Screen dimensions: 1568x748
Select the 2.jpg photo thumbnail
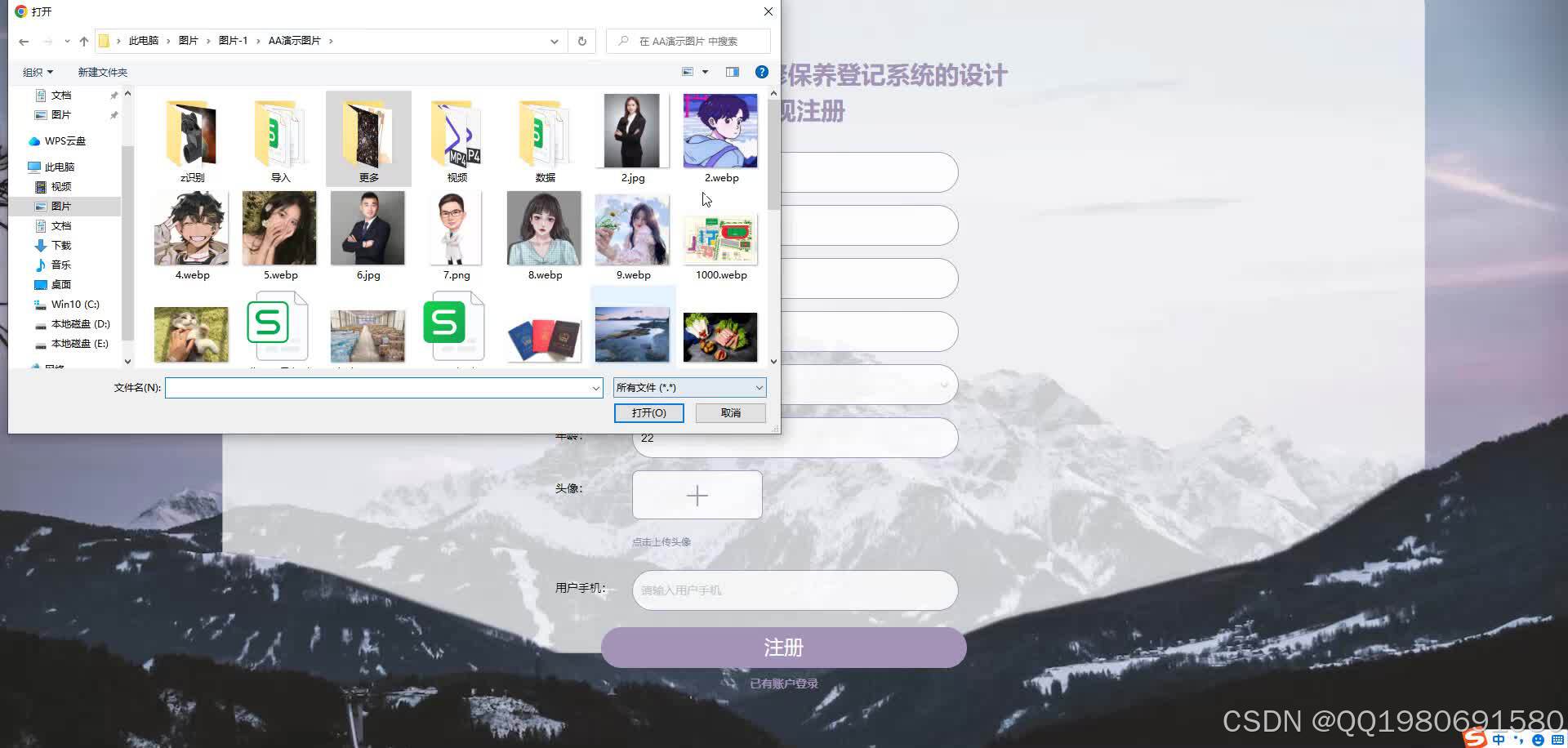(x=632, y=131)
